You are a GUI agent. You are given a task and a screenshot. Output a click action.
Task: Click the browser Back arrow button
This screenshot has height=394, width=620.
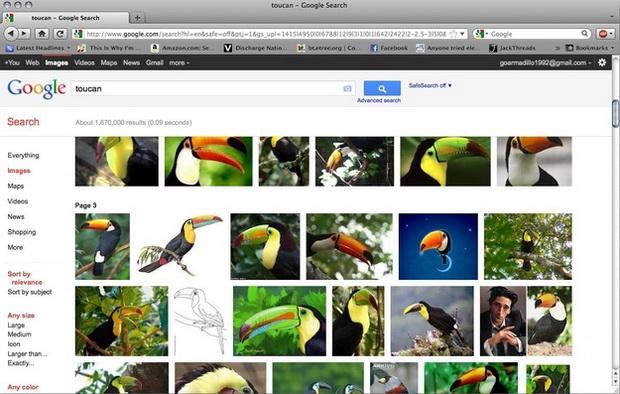pos(11,34)
